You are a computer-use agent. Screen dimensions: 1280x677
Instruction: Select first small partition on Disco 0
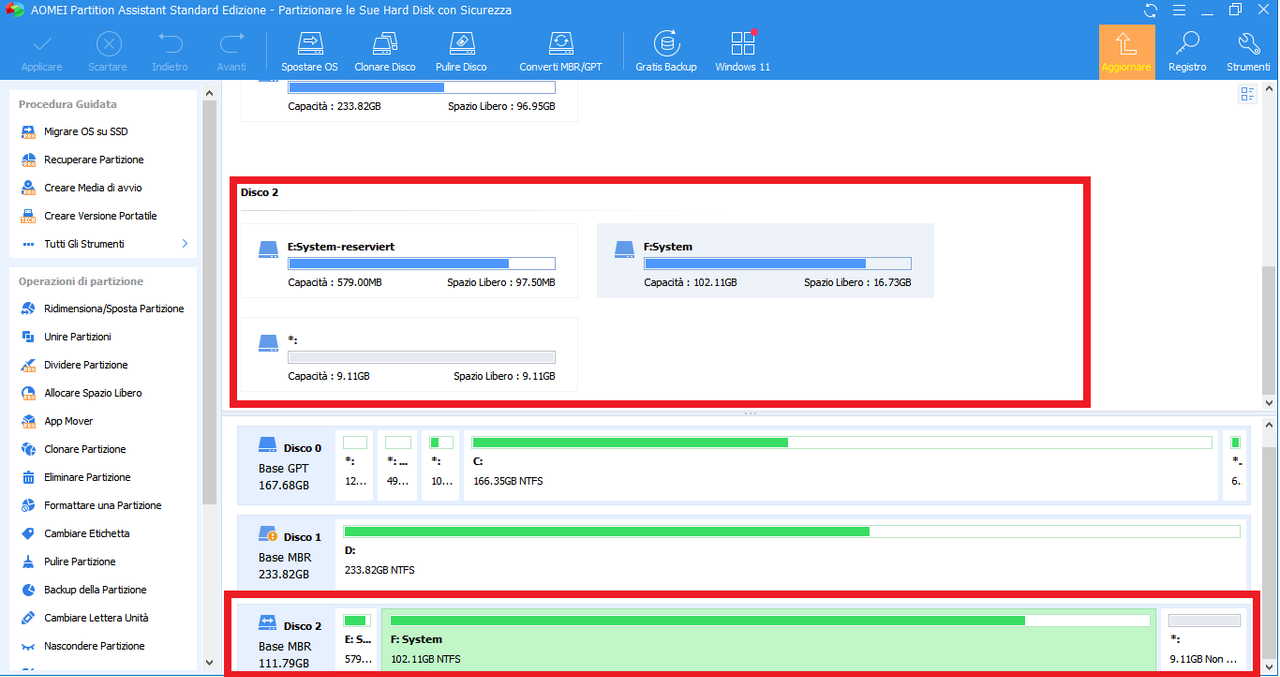coord(355,465)
